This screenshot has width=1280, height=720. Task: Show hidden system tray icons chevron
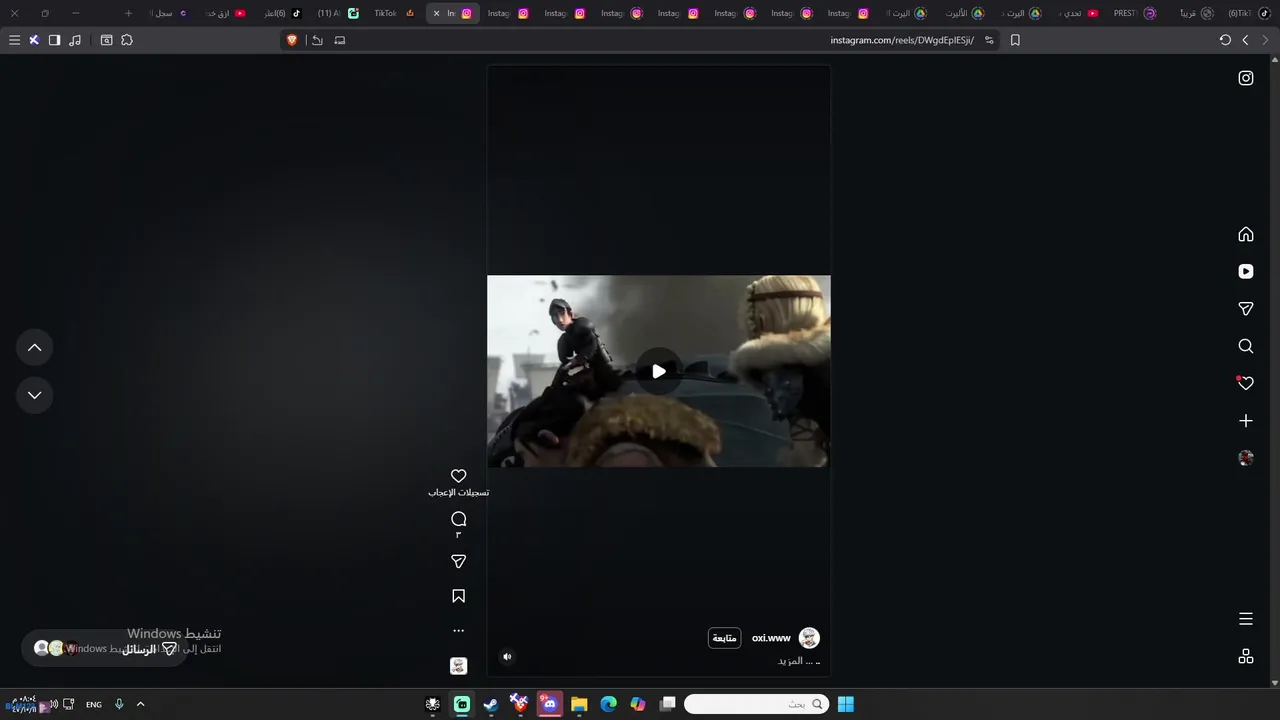[x=140, y=704]
